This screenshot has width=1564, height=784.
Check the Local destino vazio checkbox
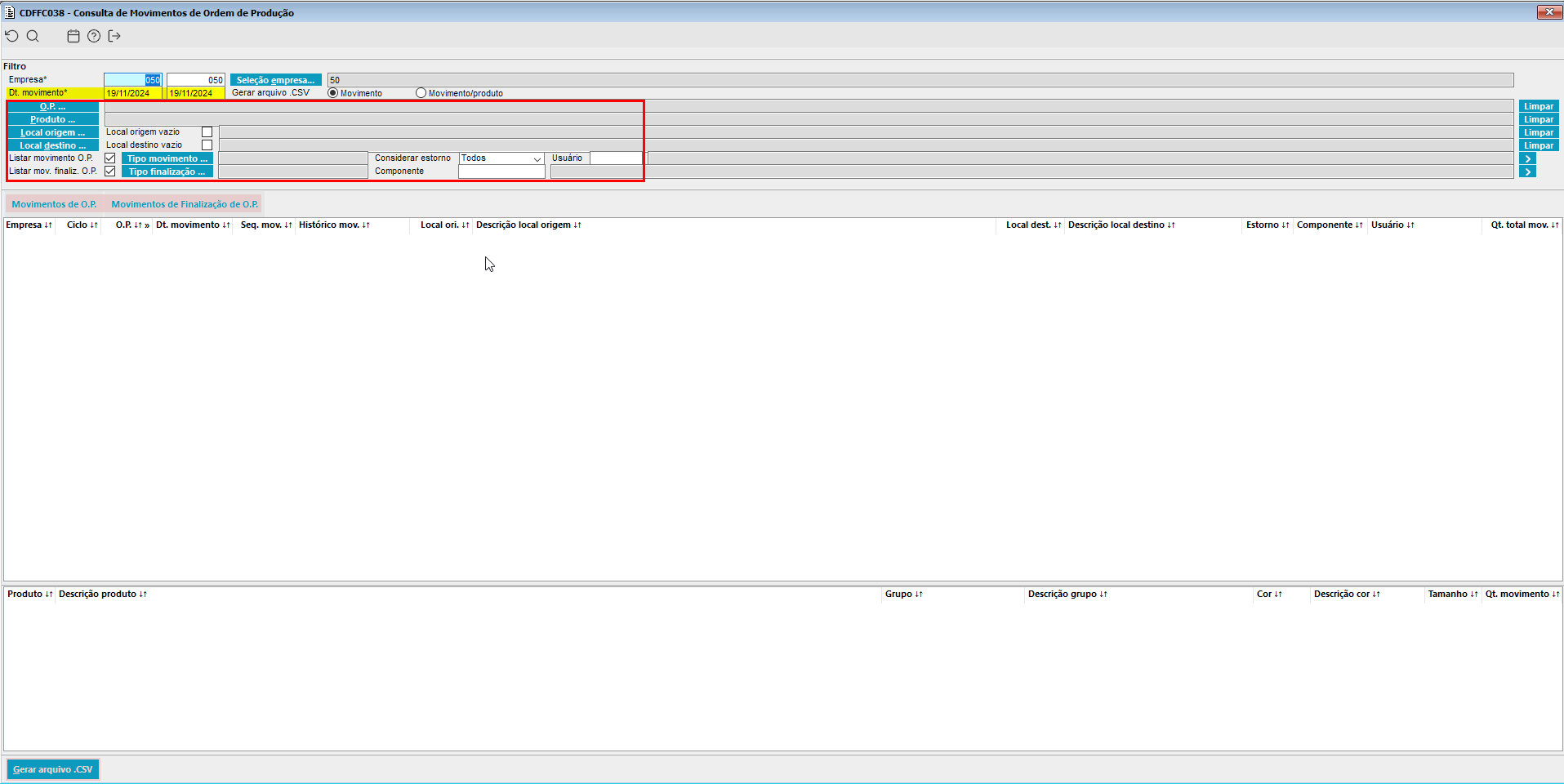pos(207,145)
